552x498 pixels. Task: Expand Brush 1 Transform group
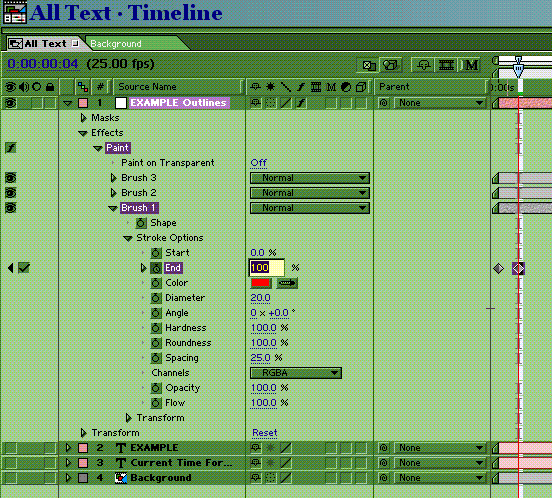(x=128, y=418)
